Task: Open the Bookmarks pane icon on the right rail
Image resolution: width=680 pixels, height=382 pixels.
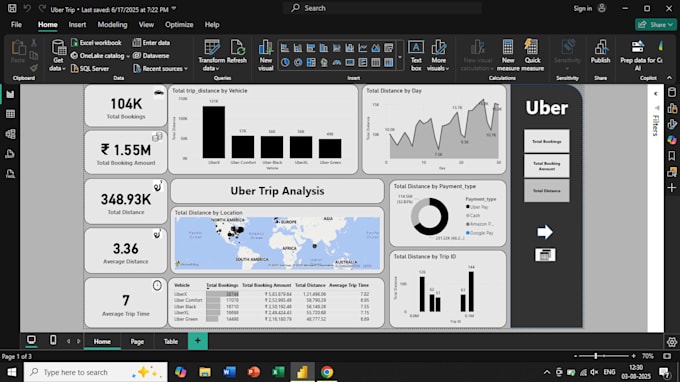Action: coord(672,156)
